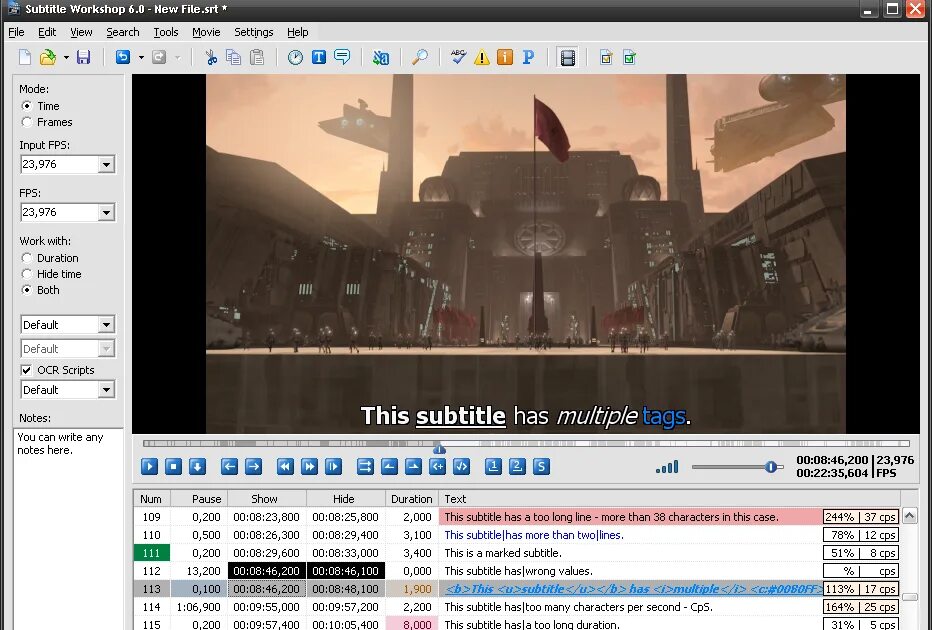932x630 pixels.
Task: Click the subtitle list scroll up arrow
Action: click(x=909, y=516)
